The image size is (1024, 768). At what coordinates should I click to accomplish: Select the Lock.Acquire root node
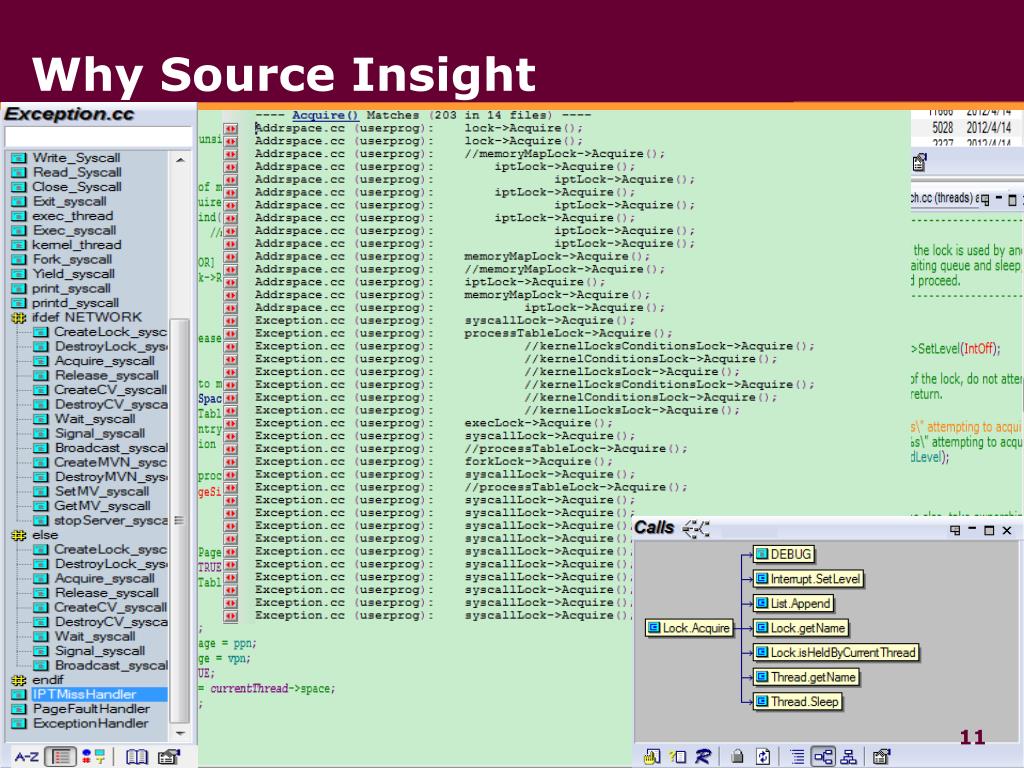coord(689,628)
